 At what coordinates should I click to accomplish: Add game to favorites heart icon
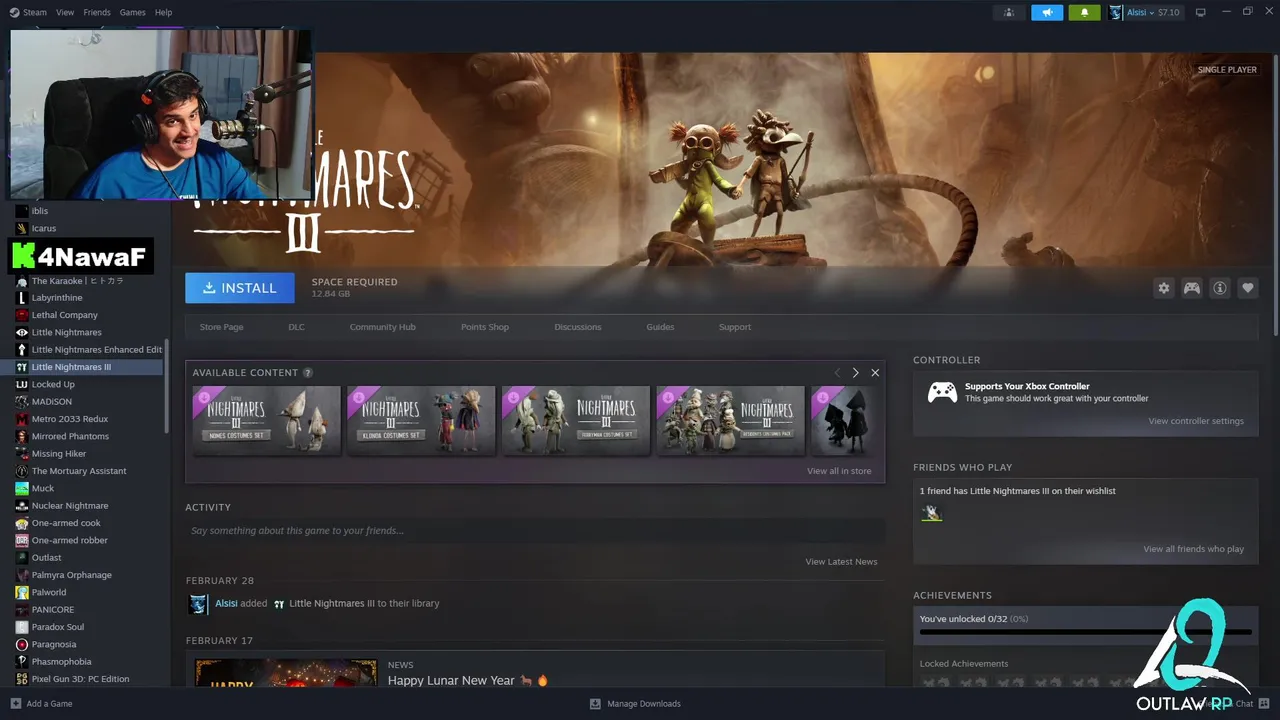pyautogui.click(x=1248, y=288)
